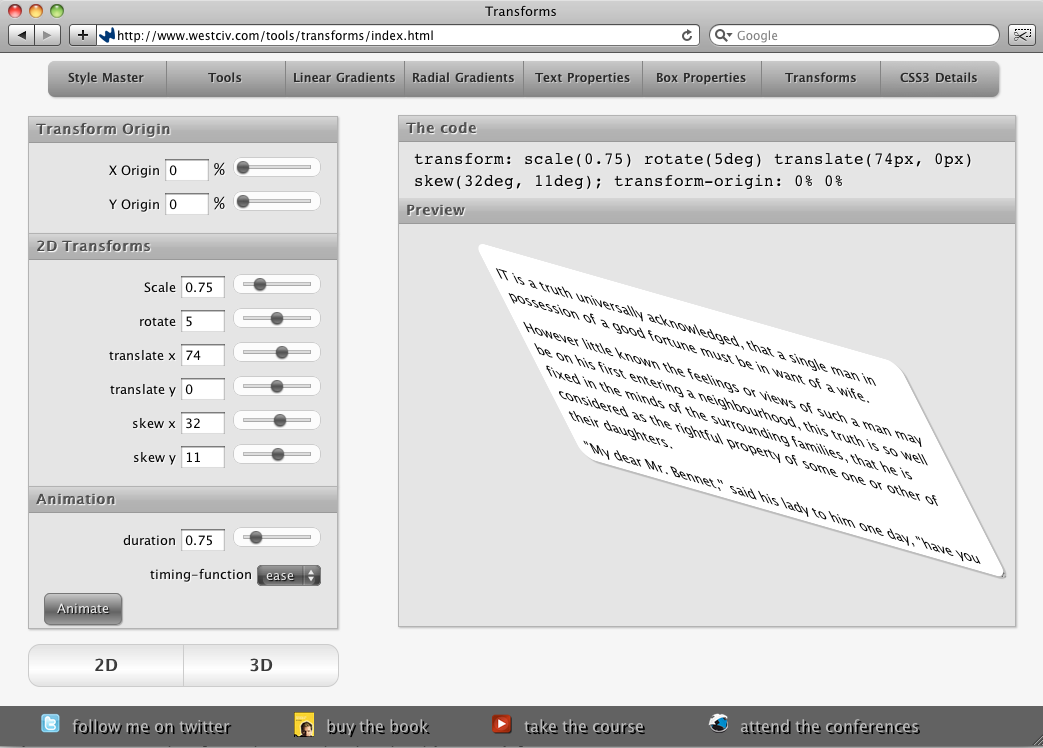Click the Twitter bird icon in footer

pyautogui.click(x=50, y=724)
